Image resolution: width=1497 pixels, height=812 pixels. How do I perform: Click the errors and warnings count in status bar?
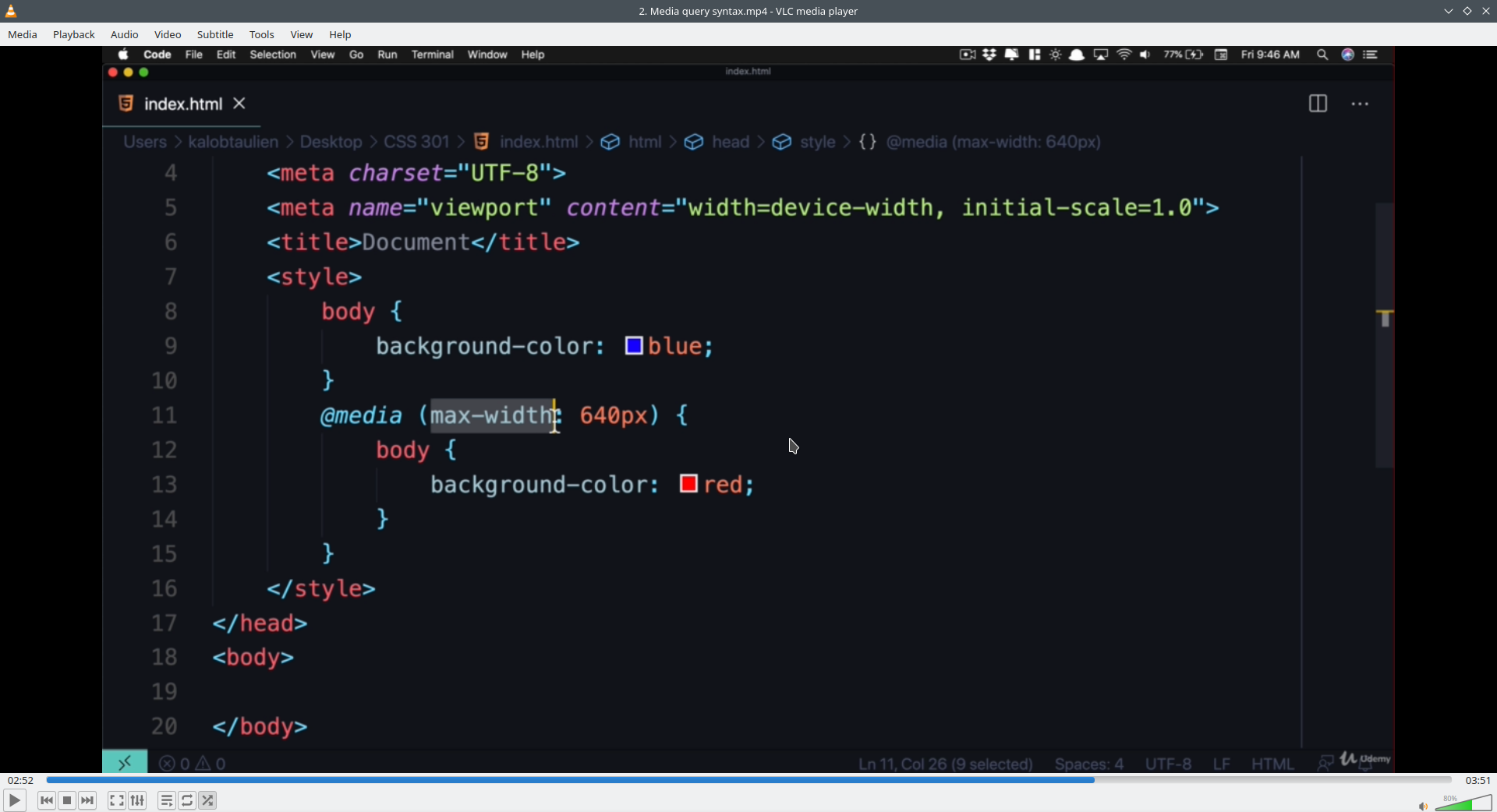click(x=193, y=764)
